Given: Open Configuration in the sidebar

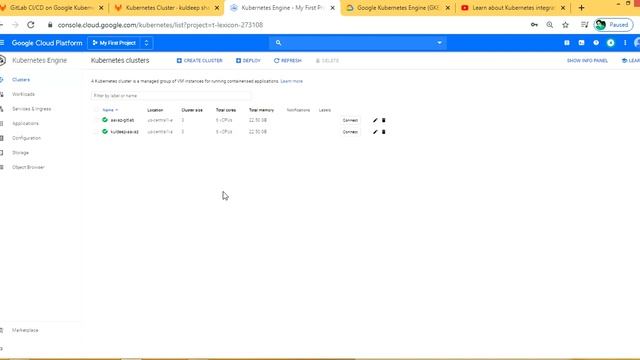Looking at the screenshot, I should 27,138.
